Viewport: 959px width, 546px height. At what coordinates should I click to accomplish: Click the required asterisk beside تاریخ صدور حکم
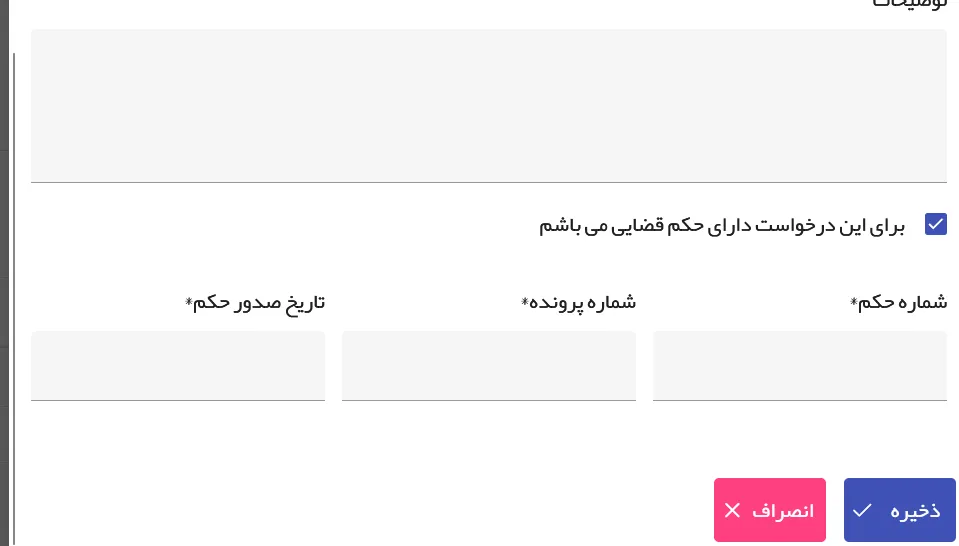(x=189, y=301)
